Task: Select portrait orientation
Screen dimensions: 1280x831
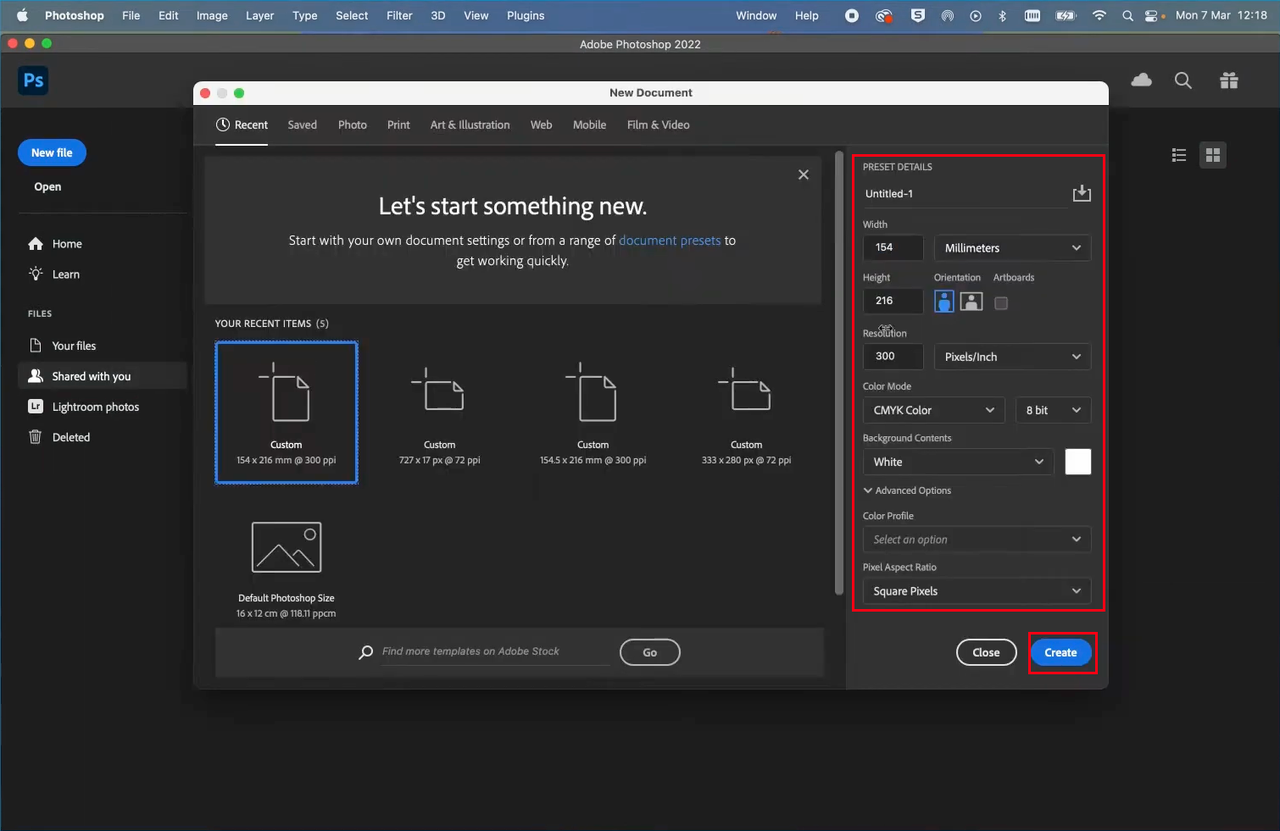Action: click(x=944, y=300)
